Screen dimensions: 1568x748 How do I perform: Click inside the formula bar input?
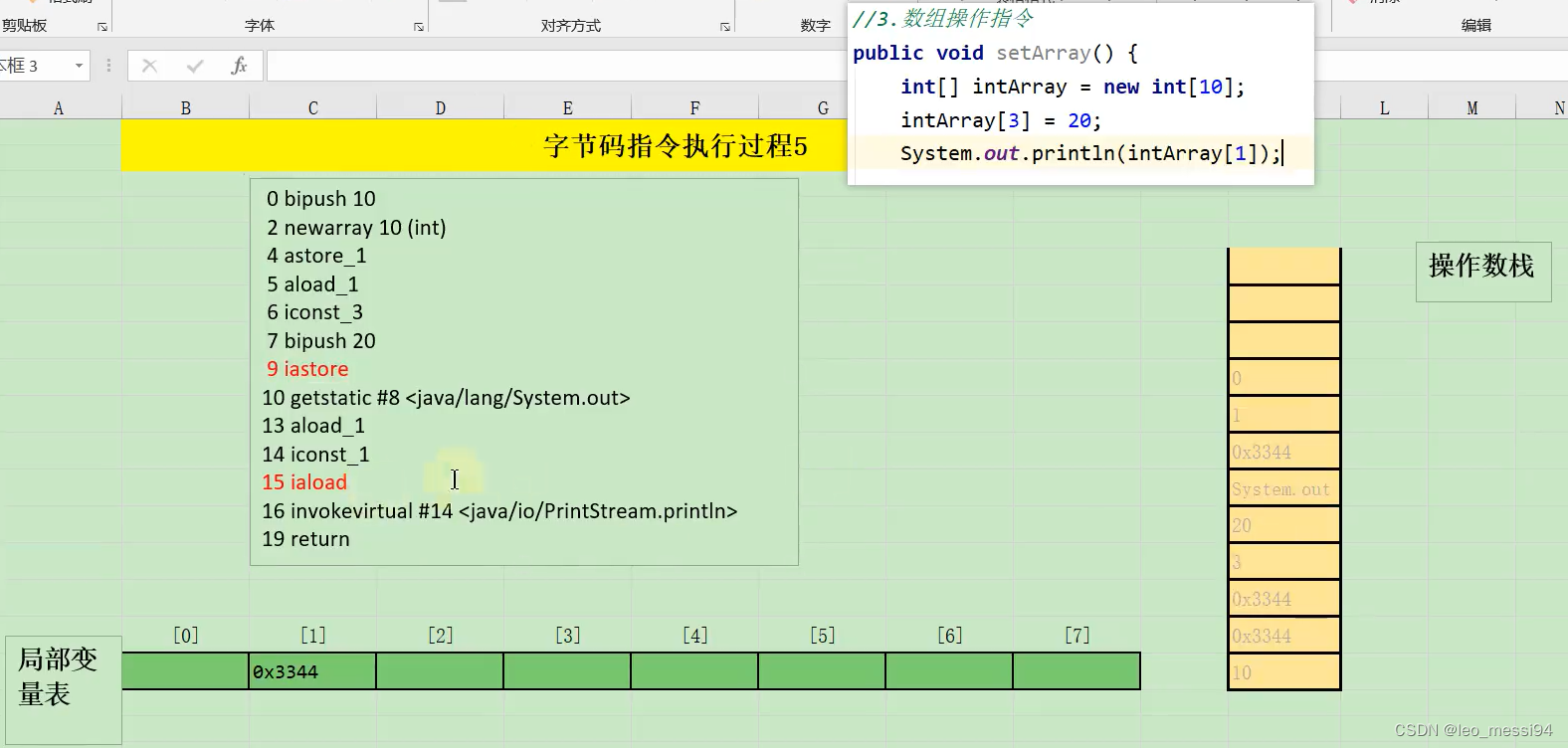point(557,66)
